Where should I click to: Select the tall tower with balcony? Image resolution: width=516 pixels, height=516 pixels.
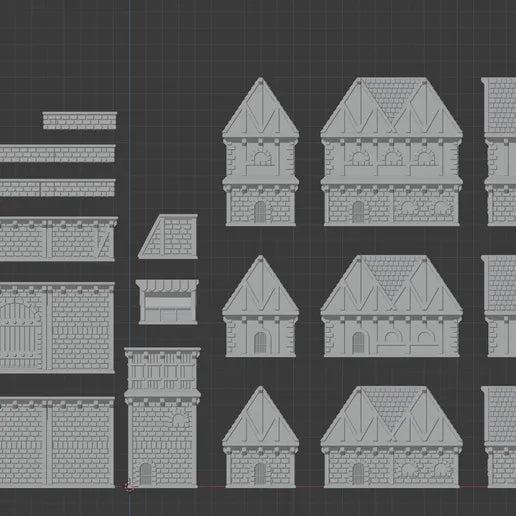(x=162, y=417)
